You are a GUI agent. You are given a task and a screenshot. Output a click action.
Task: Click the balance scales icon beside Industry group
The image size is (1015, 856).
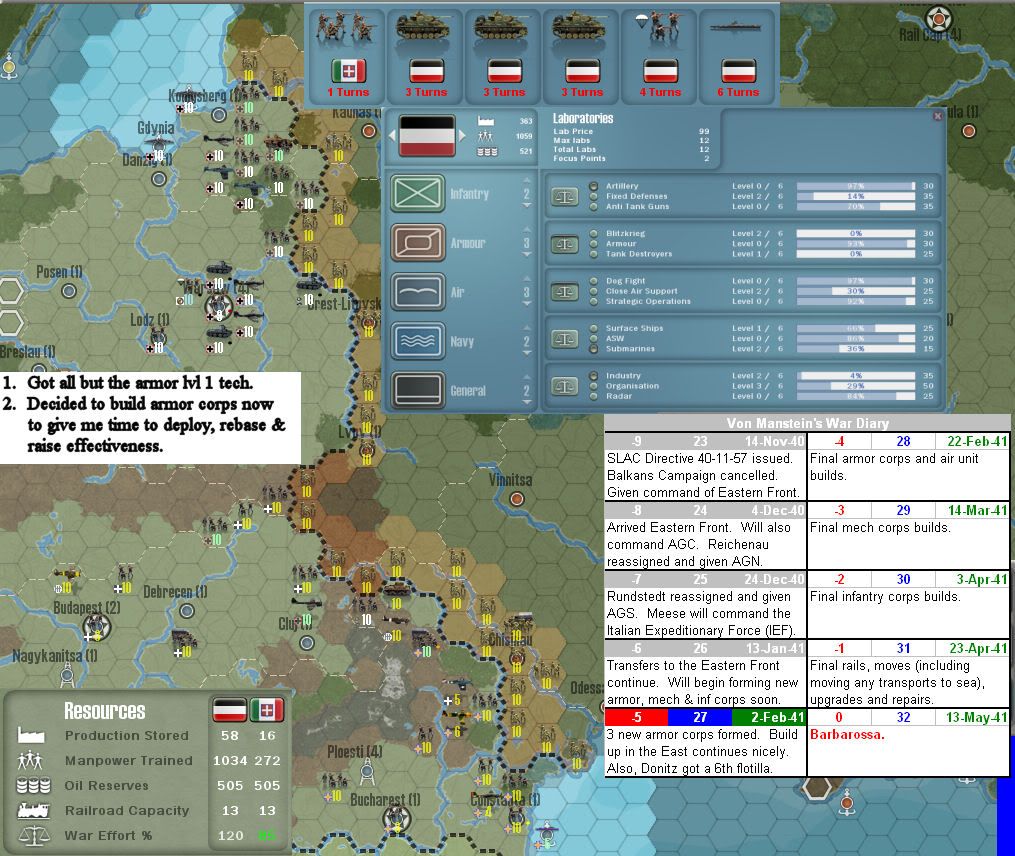[564, 387]
